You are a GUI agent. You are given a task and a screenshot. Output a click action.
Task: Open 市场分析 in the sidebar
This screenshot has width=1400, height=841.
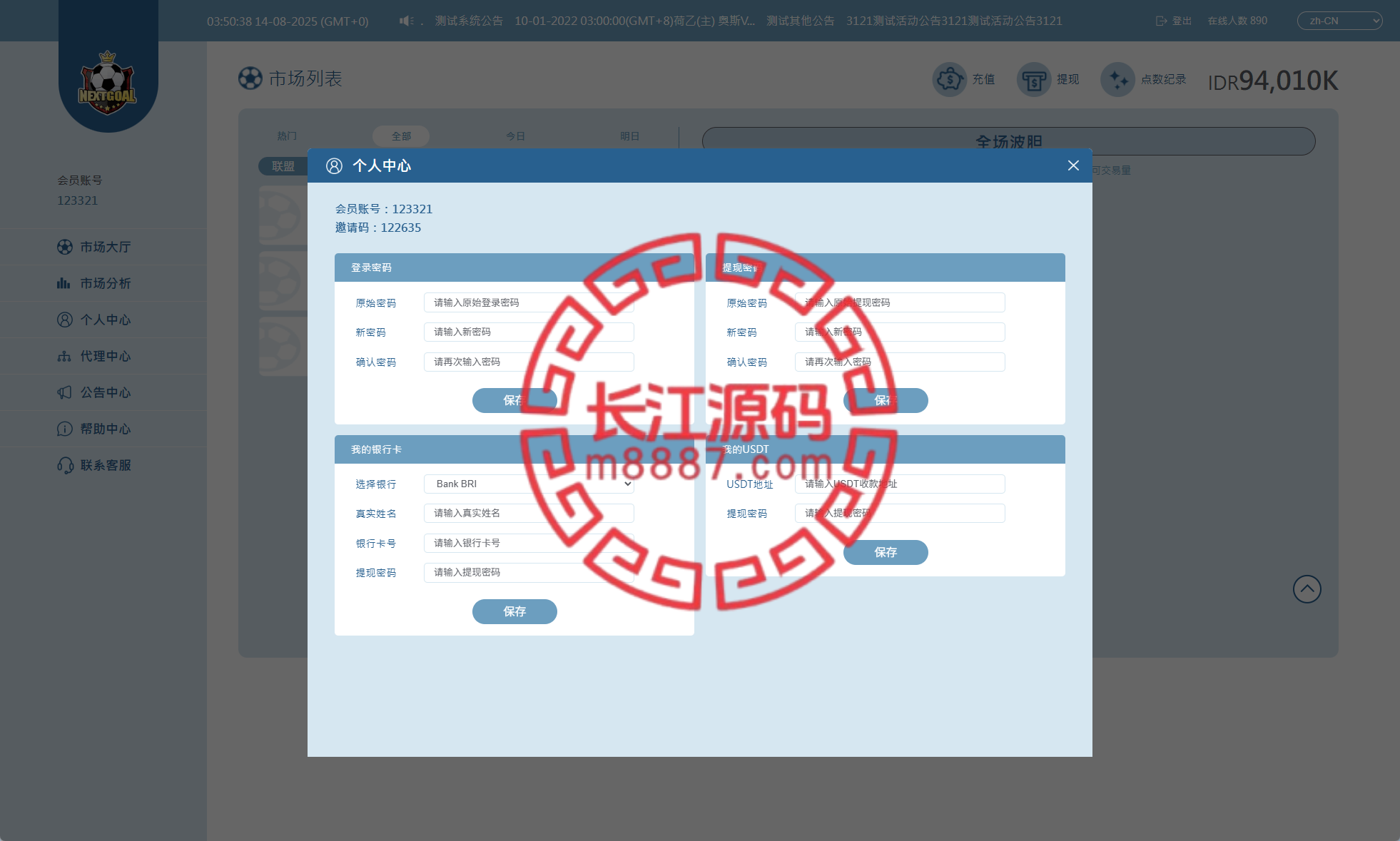94,283
